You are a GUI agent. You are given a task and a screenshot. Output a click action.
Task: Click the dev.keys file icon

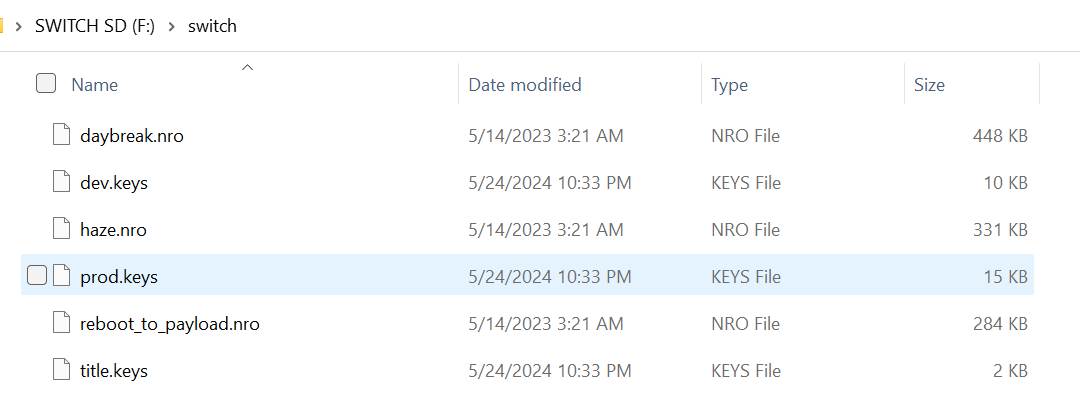coord(62,183)
